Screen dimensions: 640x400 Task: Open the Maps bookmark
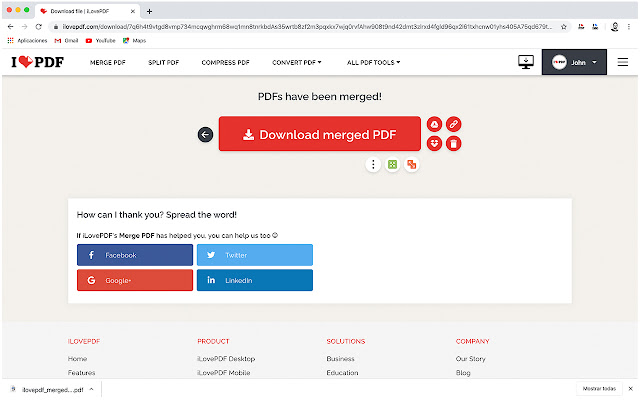pyautogui.click(x=134, y=40)
